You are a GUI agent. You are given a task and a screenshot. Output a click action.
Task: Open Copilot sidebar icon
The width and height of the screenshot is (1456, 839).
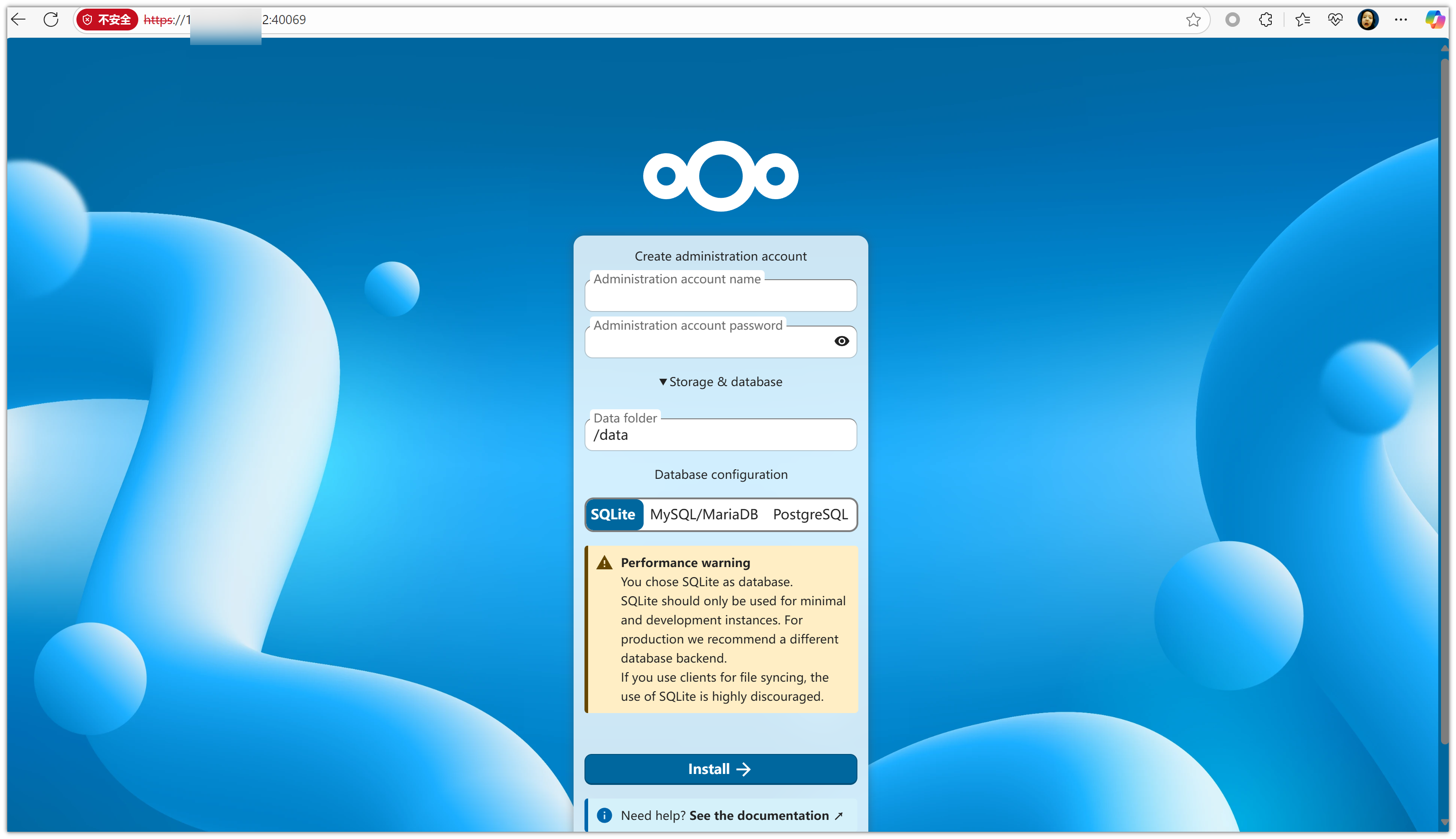tap(1434, 20)
